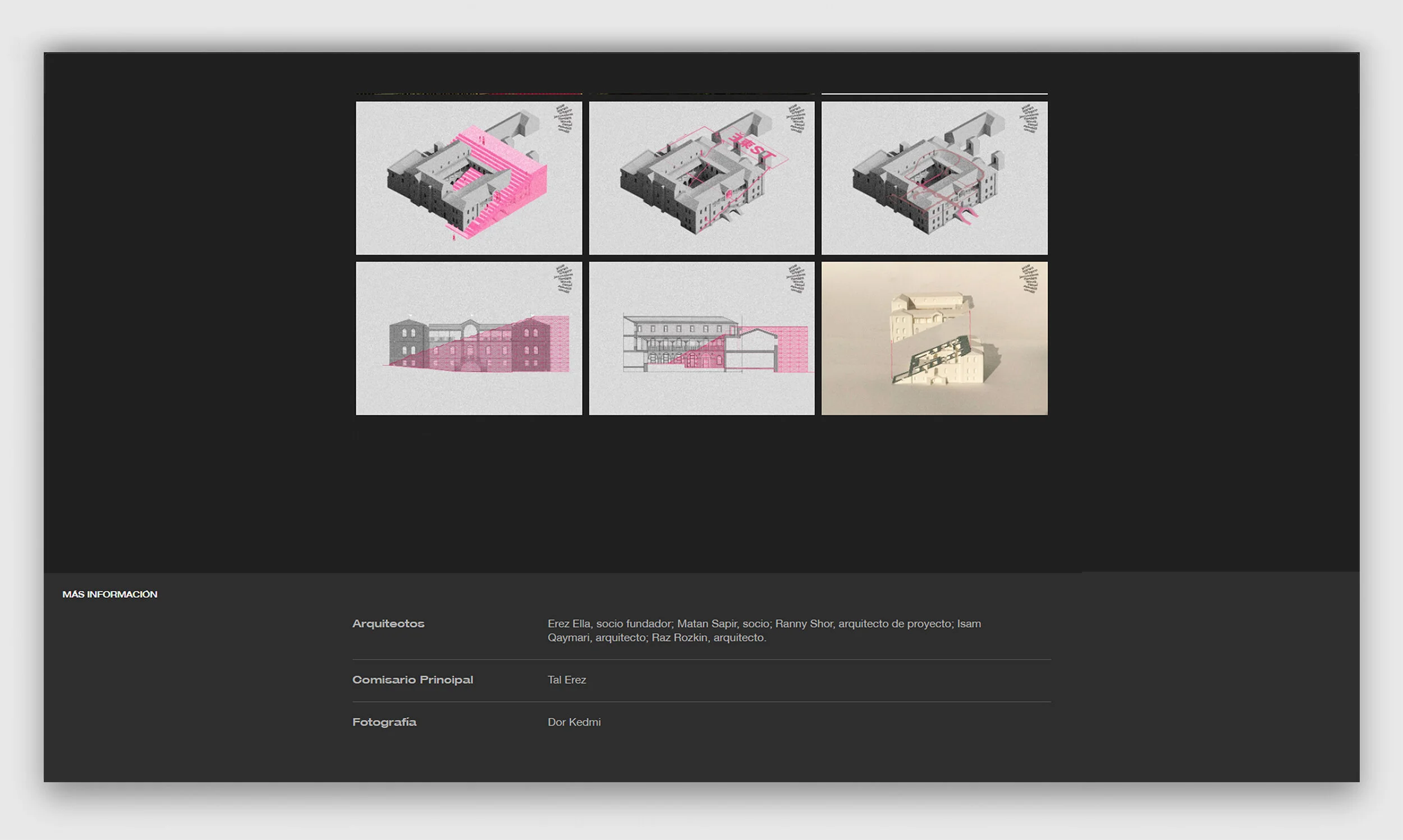This screenshot has width=1403, height=840.
Task: Click stamp logo on beige model photo
Action: 1029,279
